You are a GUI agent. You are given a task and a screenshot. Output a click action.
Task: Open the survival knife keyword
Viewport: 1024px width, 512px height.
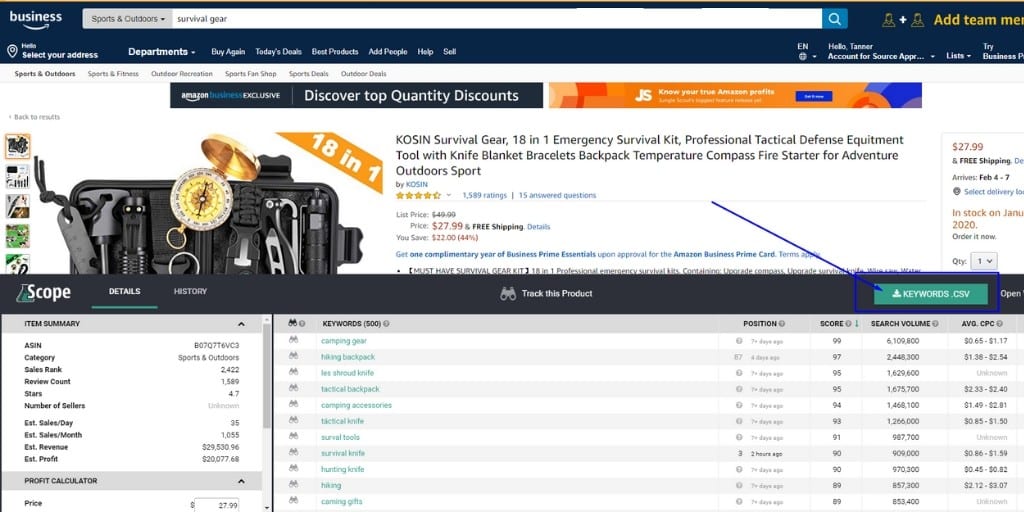(343, 453)
